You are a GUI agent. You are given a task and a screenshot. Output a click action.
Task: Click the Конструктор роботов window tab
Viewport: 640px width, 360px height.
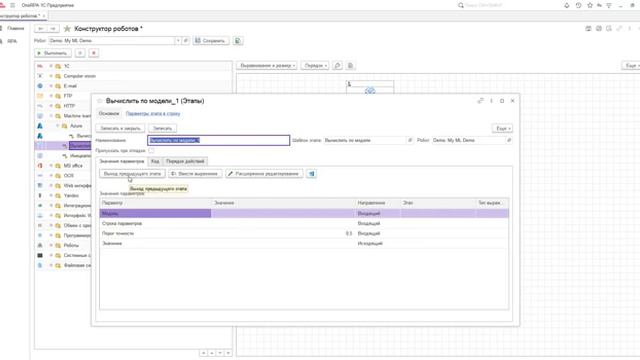[20, 16]
